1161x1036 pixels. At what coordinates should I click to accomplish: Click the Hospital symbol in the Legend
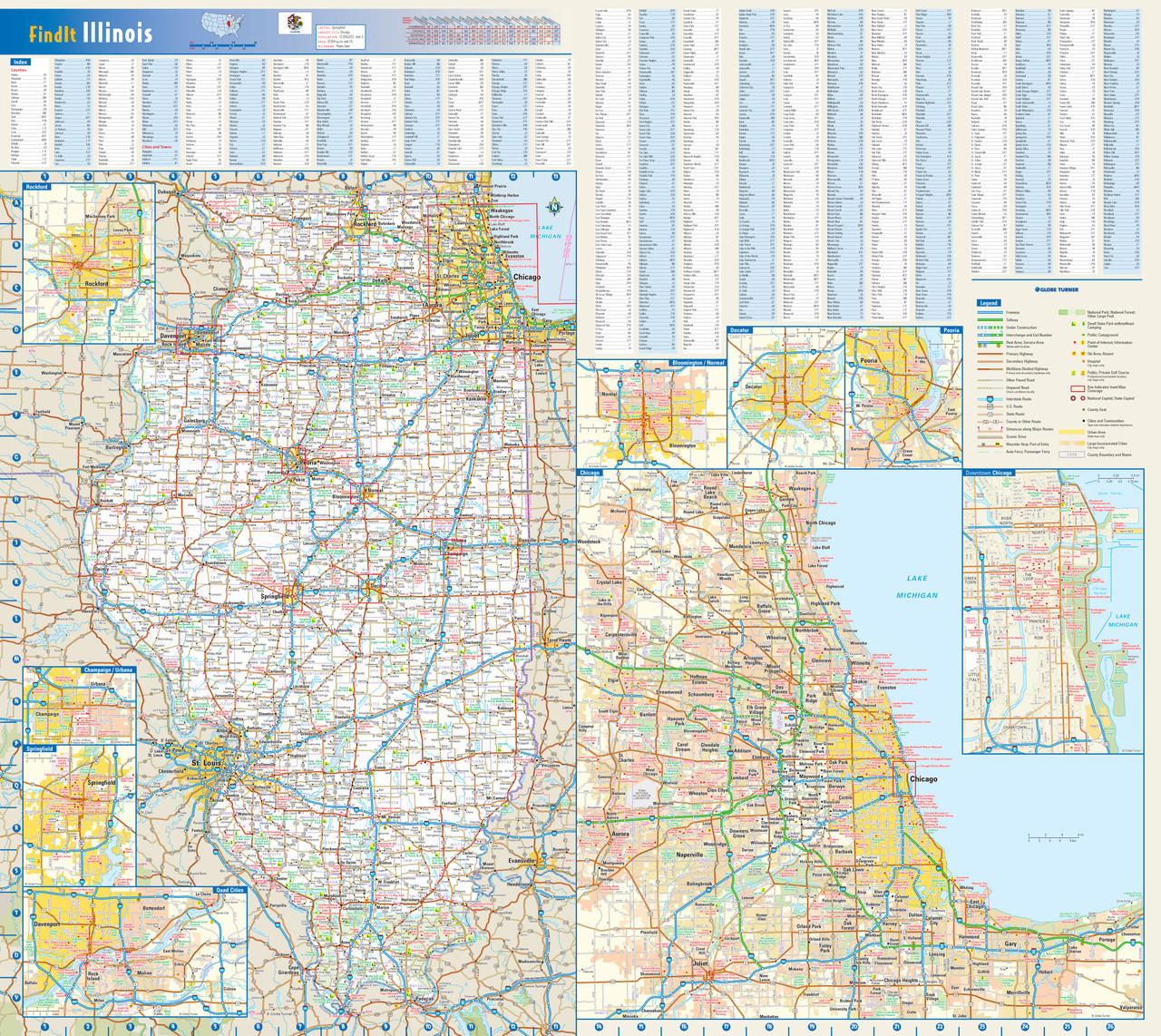tap(1084, 361)
